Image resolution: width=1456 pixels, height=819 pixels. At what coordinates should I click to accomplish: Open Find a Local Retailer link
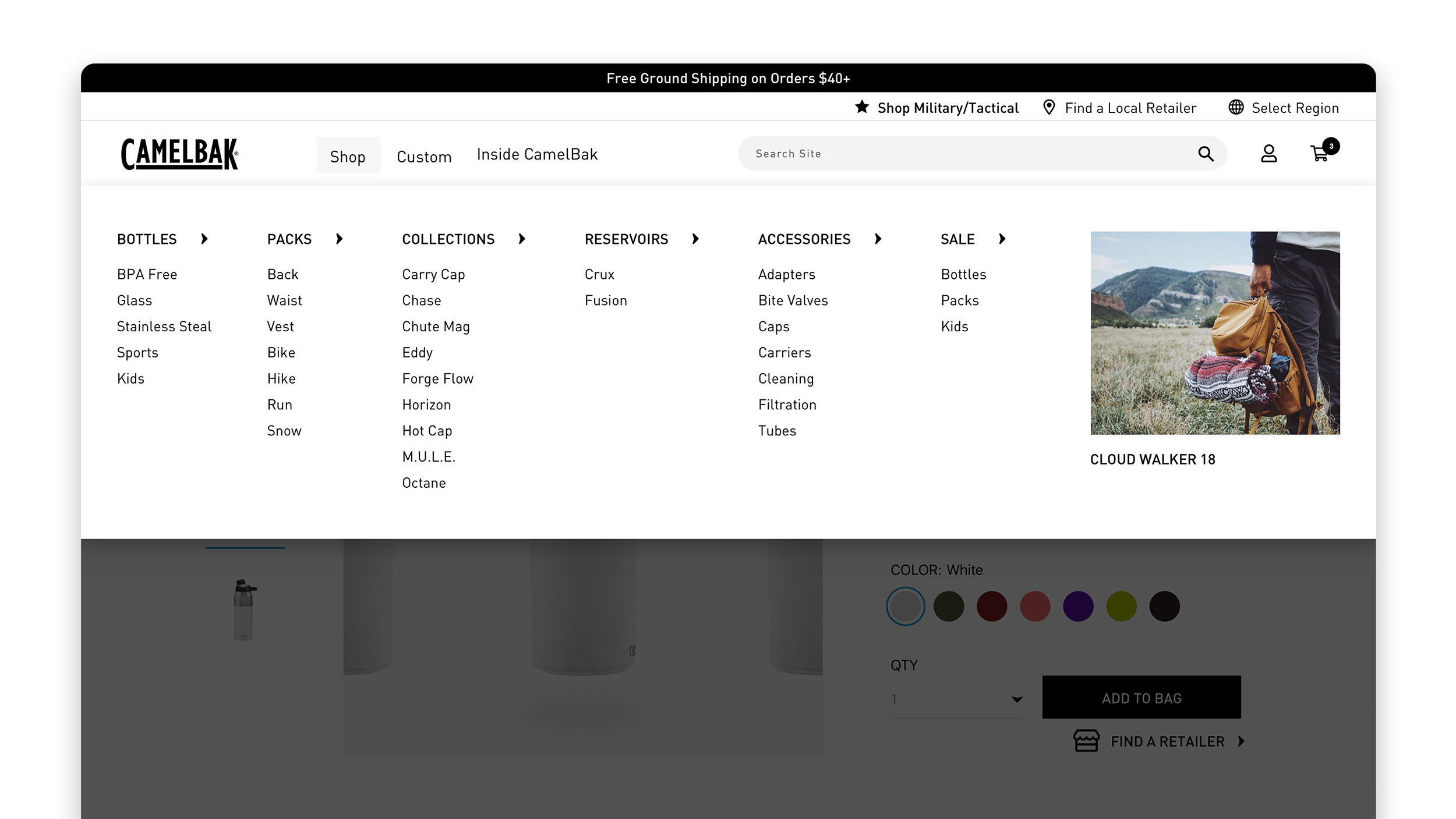[x=1130, y=108]
